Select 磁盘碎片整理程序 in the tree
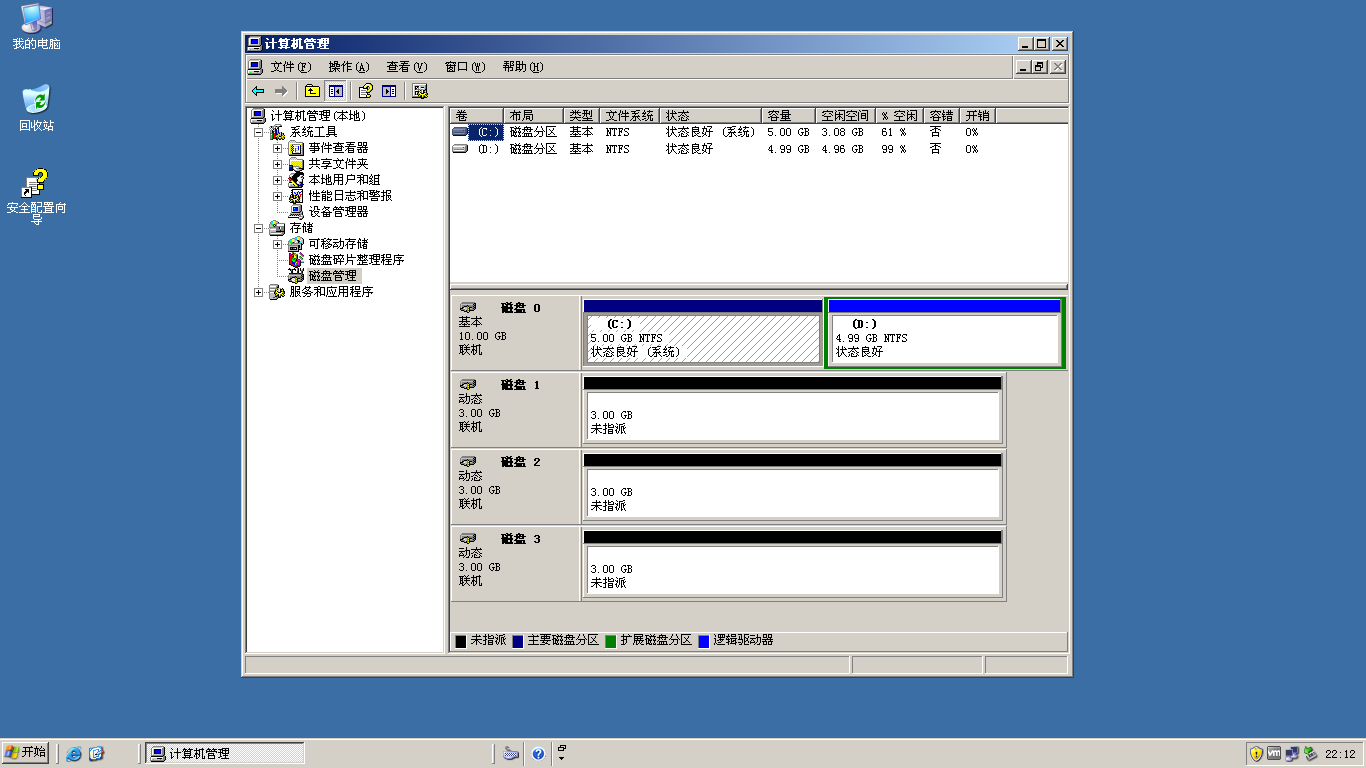This screenshot has width=1366, height=768. click(355, 260)
